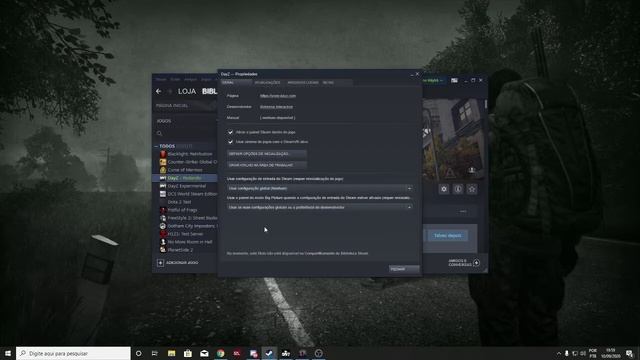Open Microsoft Store from taskbar
This screenshot has height=360, width=640.
tap(188, 353)
